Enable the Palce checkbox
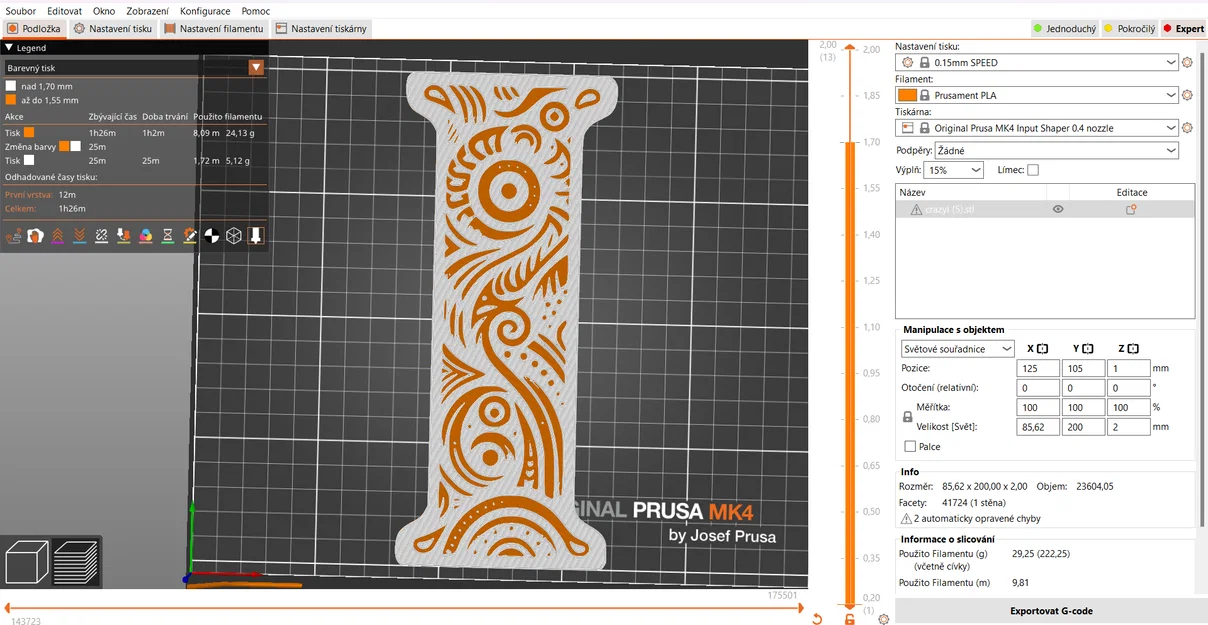This screenshot has height=625, width=1208. tap(910, 446)
